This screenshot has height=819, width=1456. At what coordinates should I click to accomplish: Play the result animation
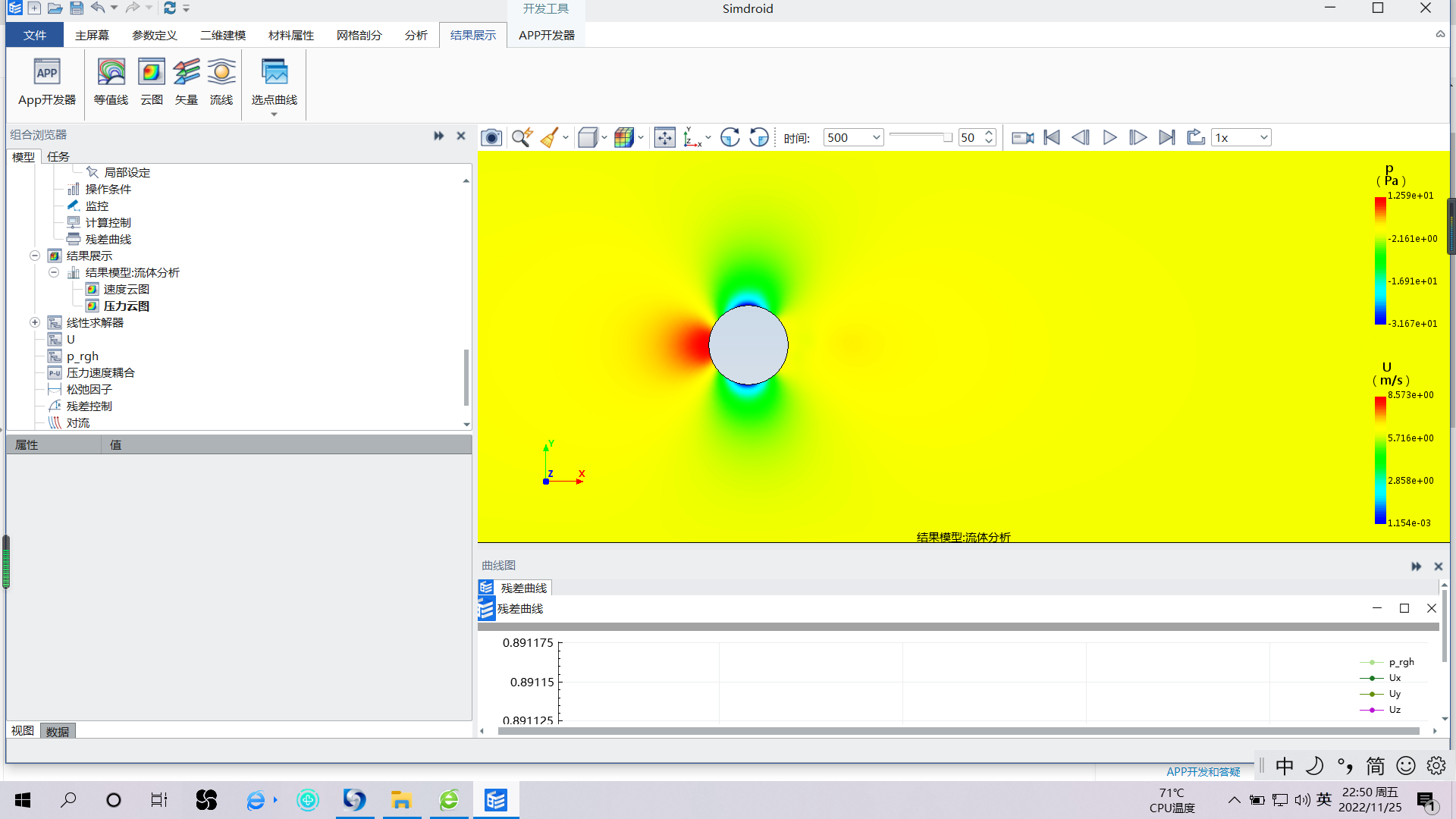tap(1109, 137)
